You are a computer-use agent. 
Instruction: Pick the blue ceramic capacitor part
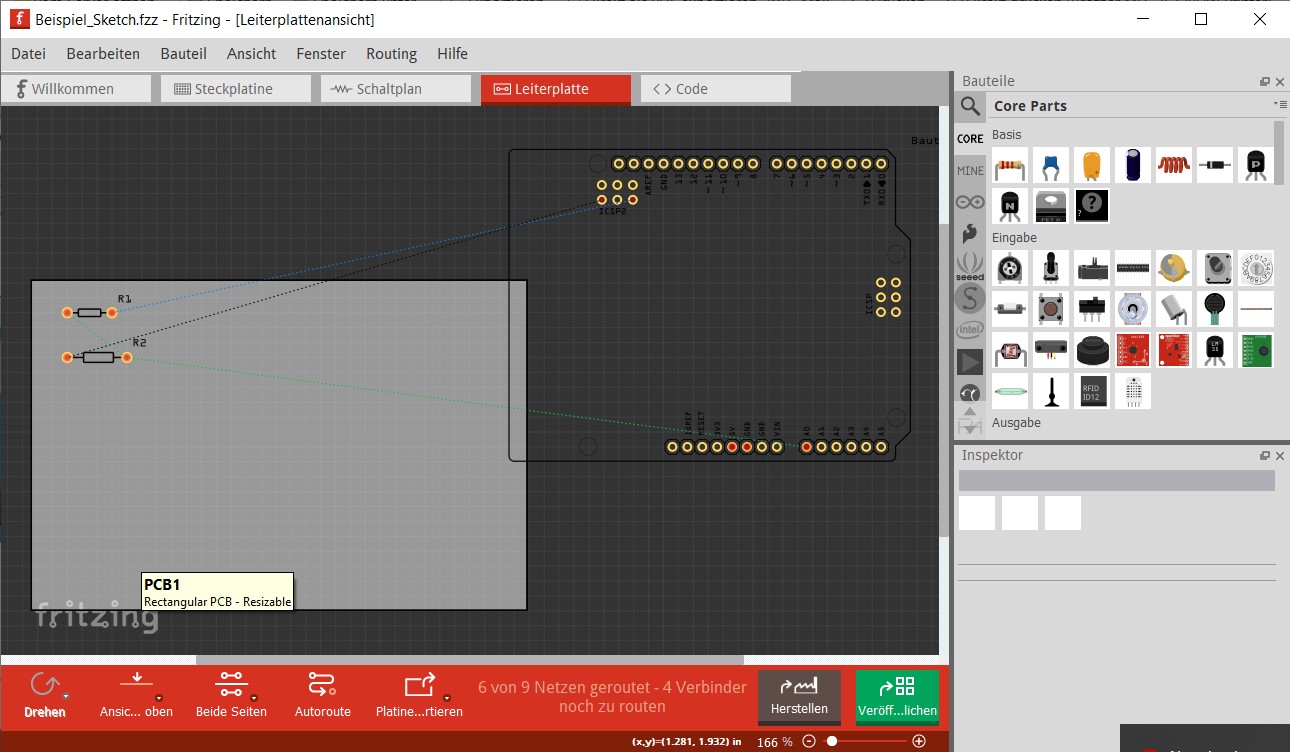pos(1051,165)
